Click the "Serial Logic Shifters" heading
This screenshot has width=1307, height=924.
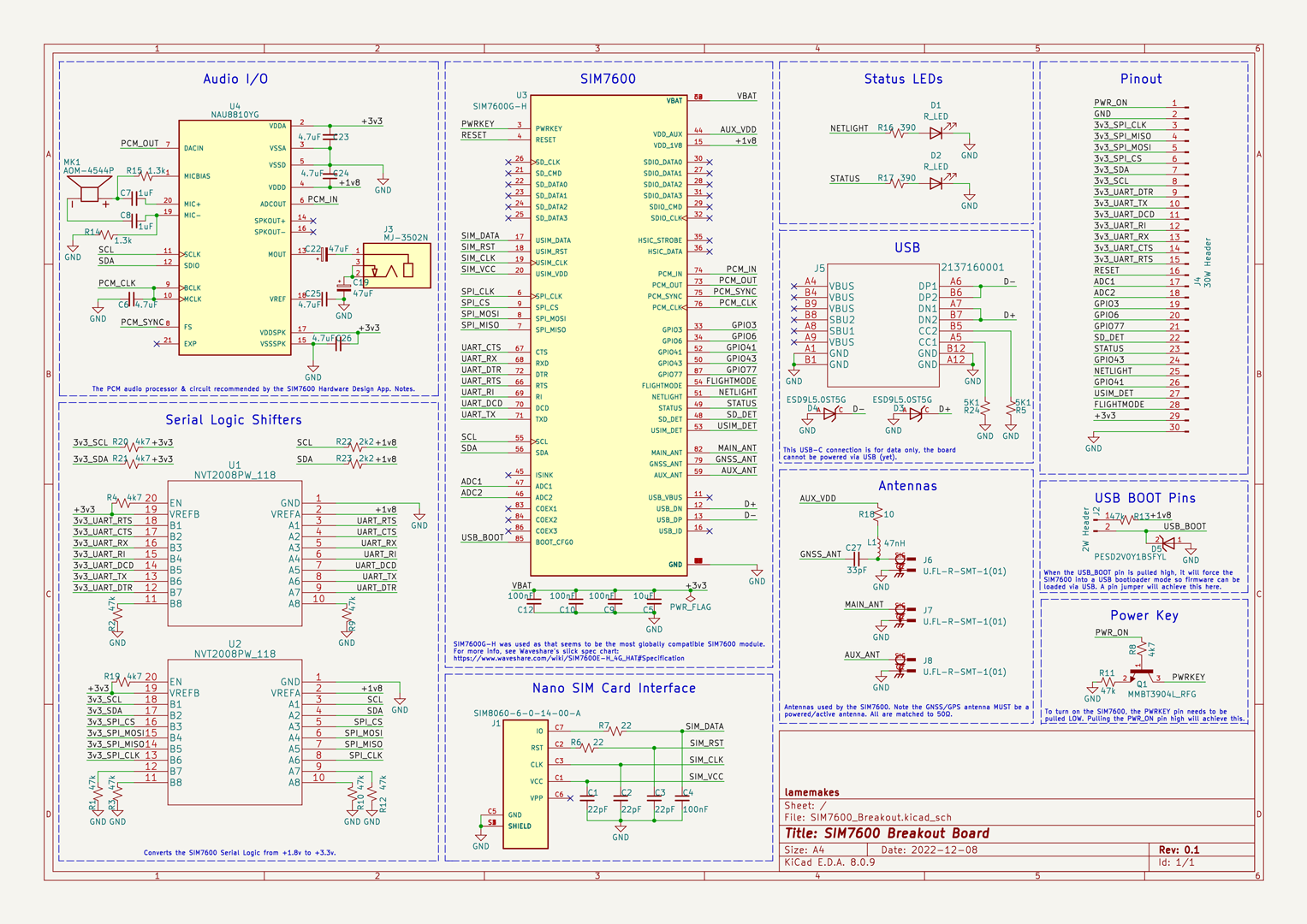coord(234,419)
